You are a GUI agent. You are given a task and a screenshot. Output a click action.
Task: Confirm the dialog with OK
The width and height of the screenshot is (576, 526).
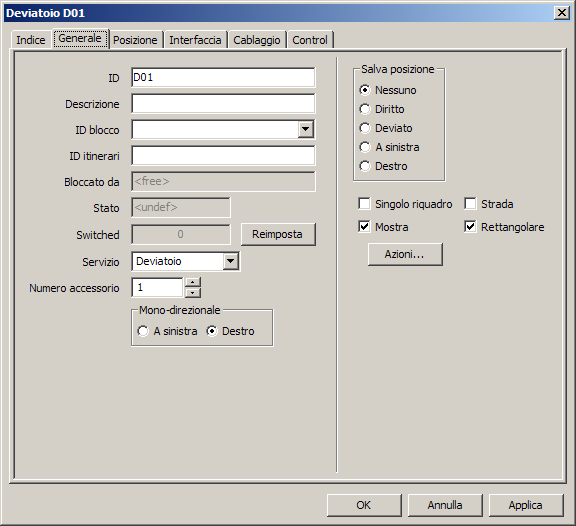click(364, 505)
